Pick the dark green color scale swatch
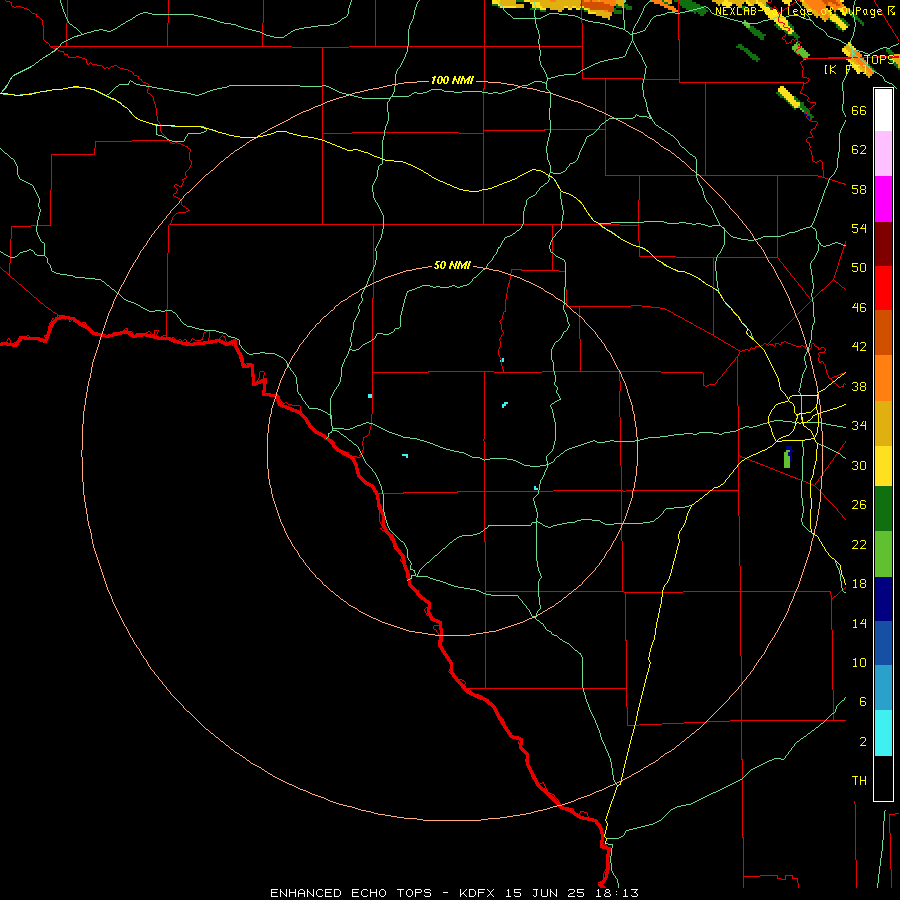This screenshot has width=900, height=900. click(x=883, y=509)
